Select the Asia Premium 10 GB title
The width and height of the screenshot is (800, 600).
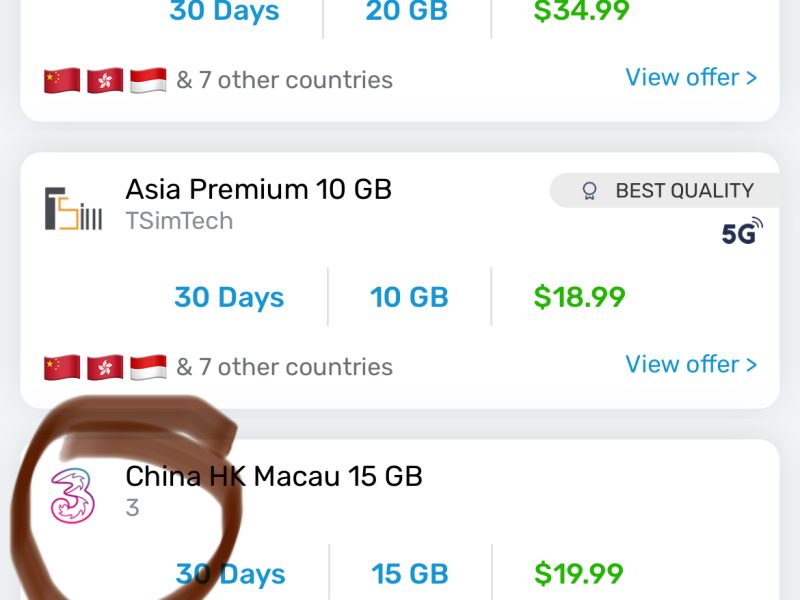(258, 189)
